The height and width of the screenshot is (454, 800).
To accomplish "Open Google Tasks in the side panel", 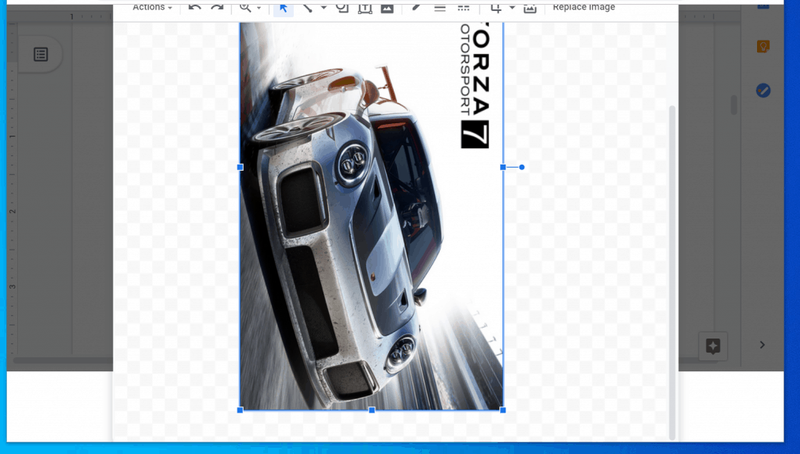I will pyautogui.click(x=763, y=91).
